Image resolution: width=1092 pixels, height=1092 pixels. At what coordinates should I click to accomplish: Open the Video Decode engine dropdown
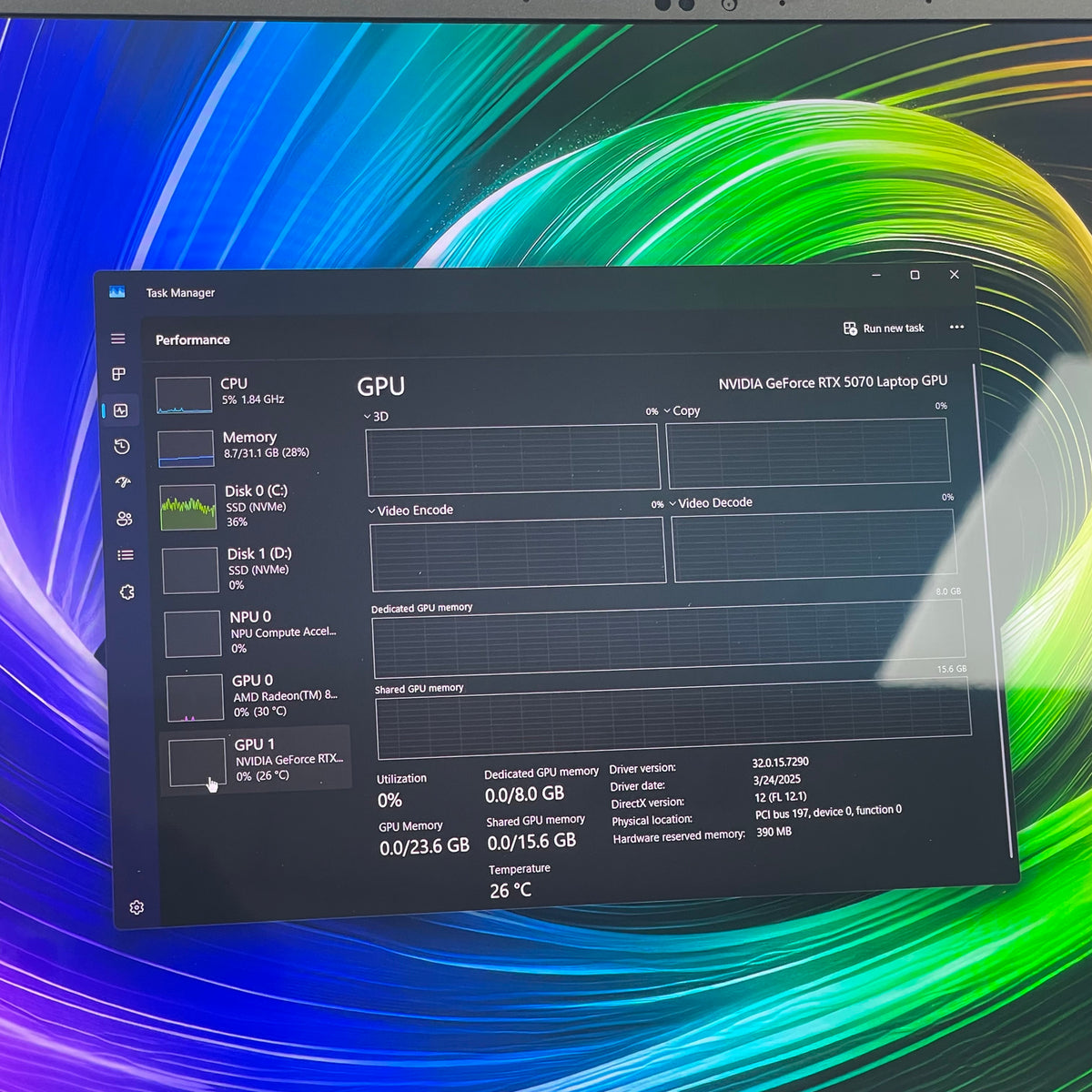(x=711, y=503)
